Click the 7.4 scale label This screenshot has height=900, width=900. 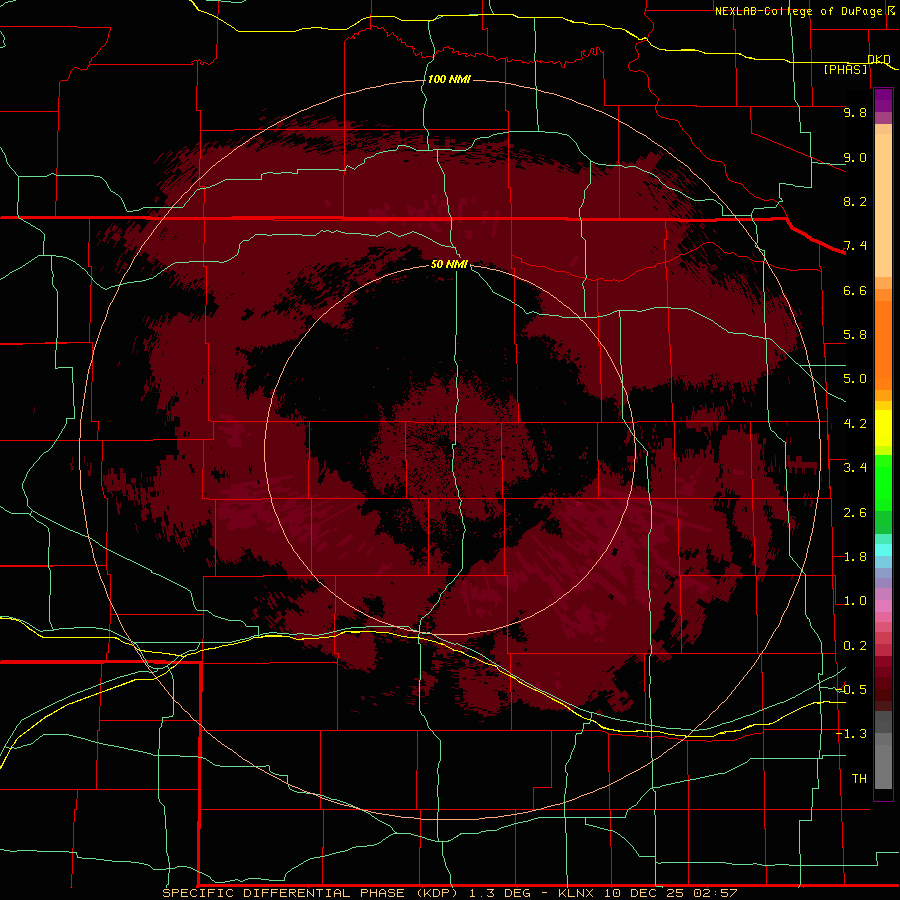coord(855,246)
